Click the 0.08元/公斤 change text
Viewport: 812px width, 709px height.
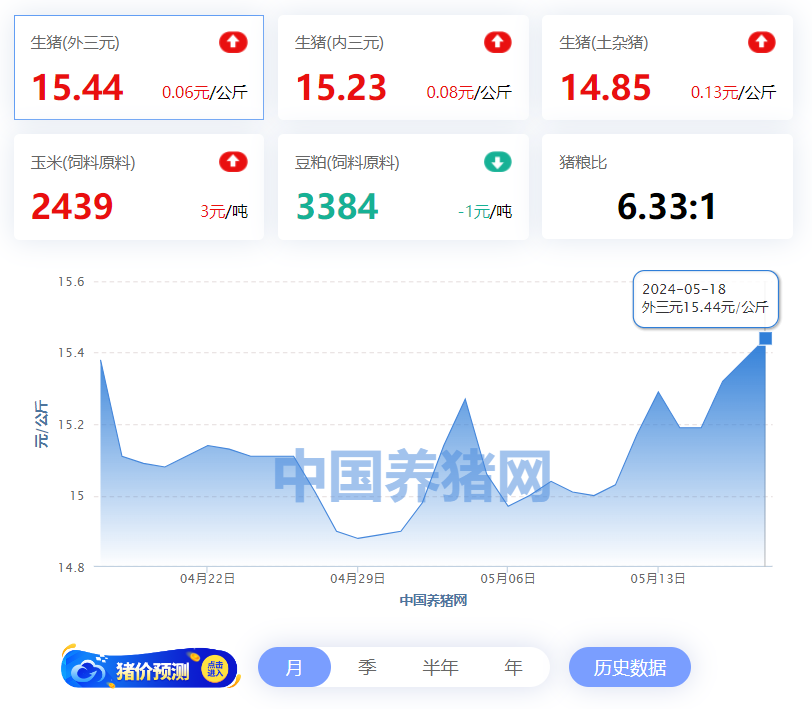tap(469, 93)
